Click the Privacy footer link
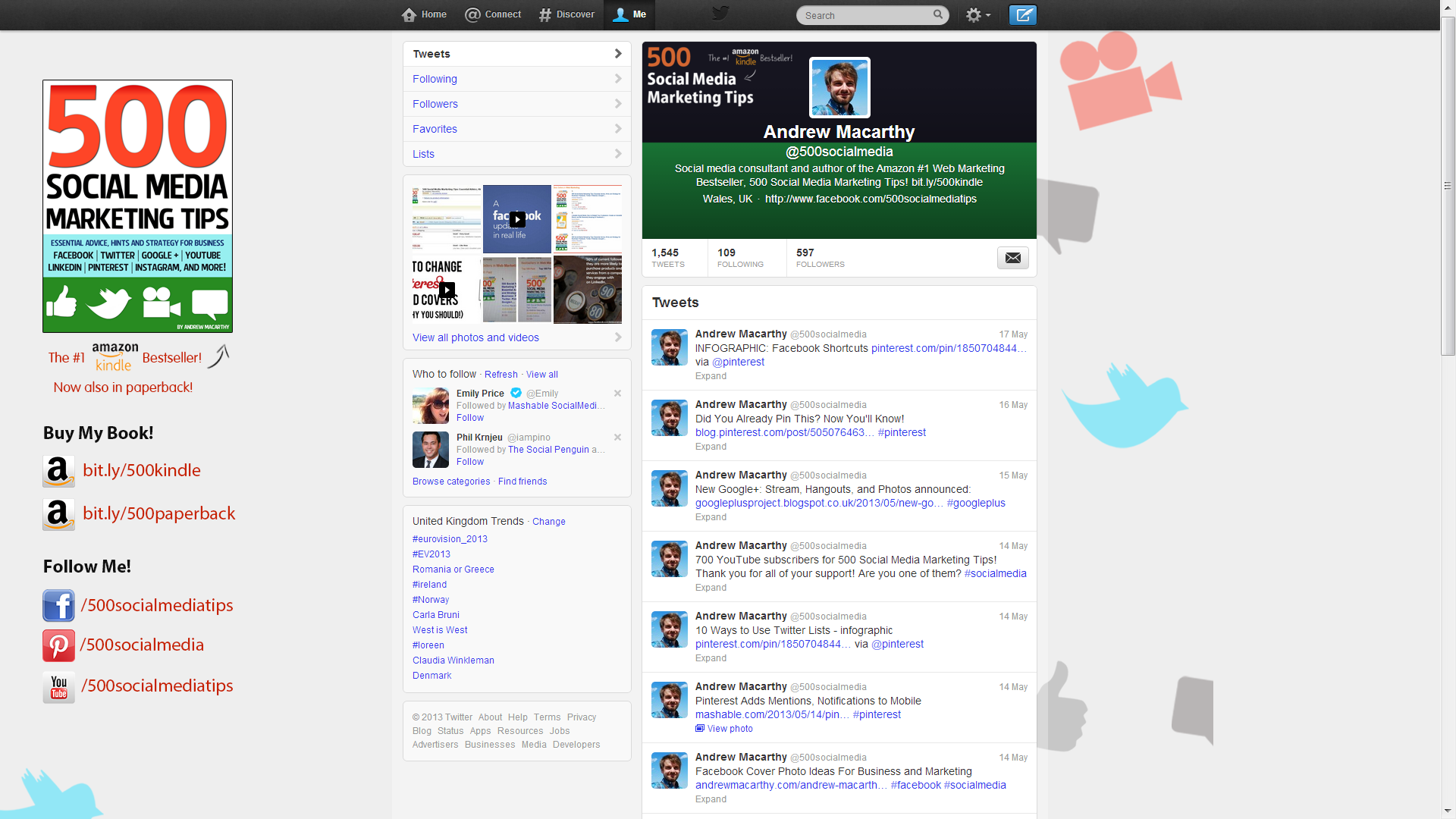This screenshot has height=819, width=1456. pos(582,717)
